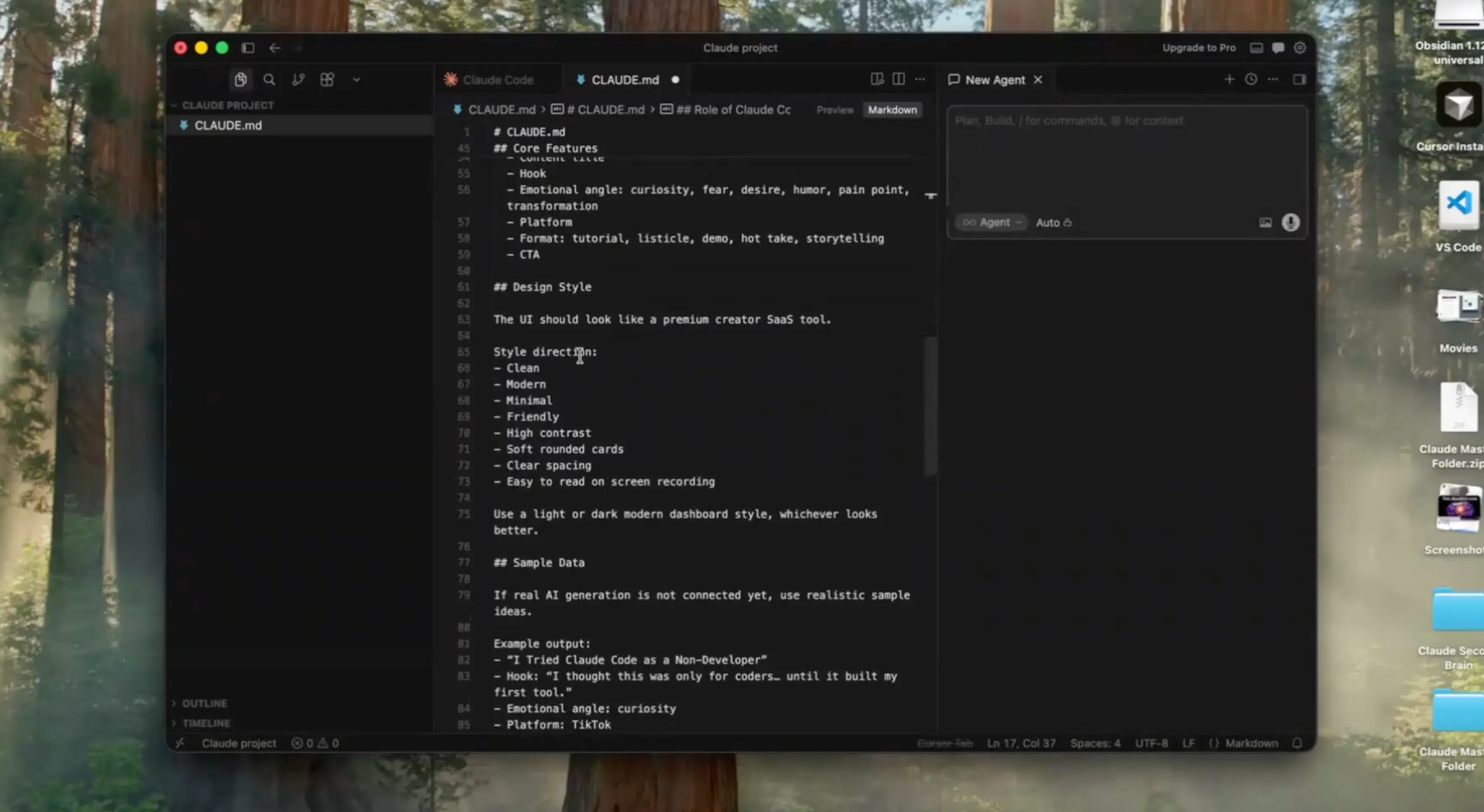Viewport: 1484px width, 812px height.
Task: Open the Source Control branch icon
Action: tap(298, 80)
